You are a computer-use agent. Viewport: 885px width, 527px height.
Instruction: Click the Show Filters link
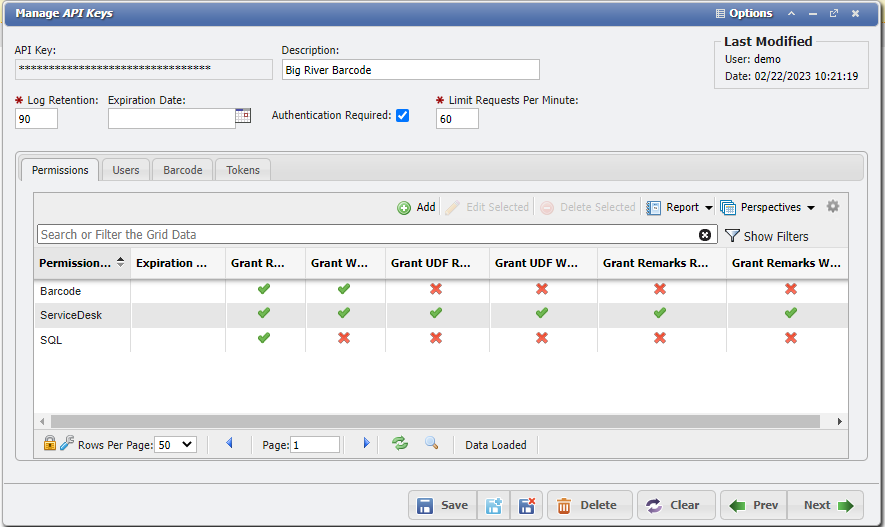tap(766, 236)
